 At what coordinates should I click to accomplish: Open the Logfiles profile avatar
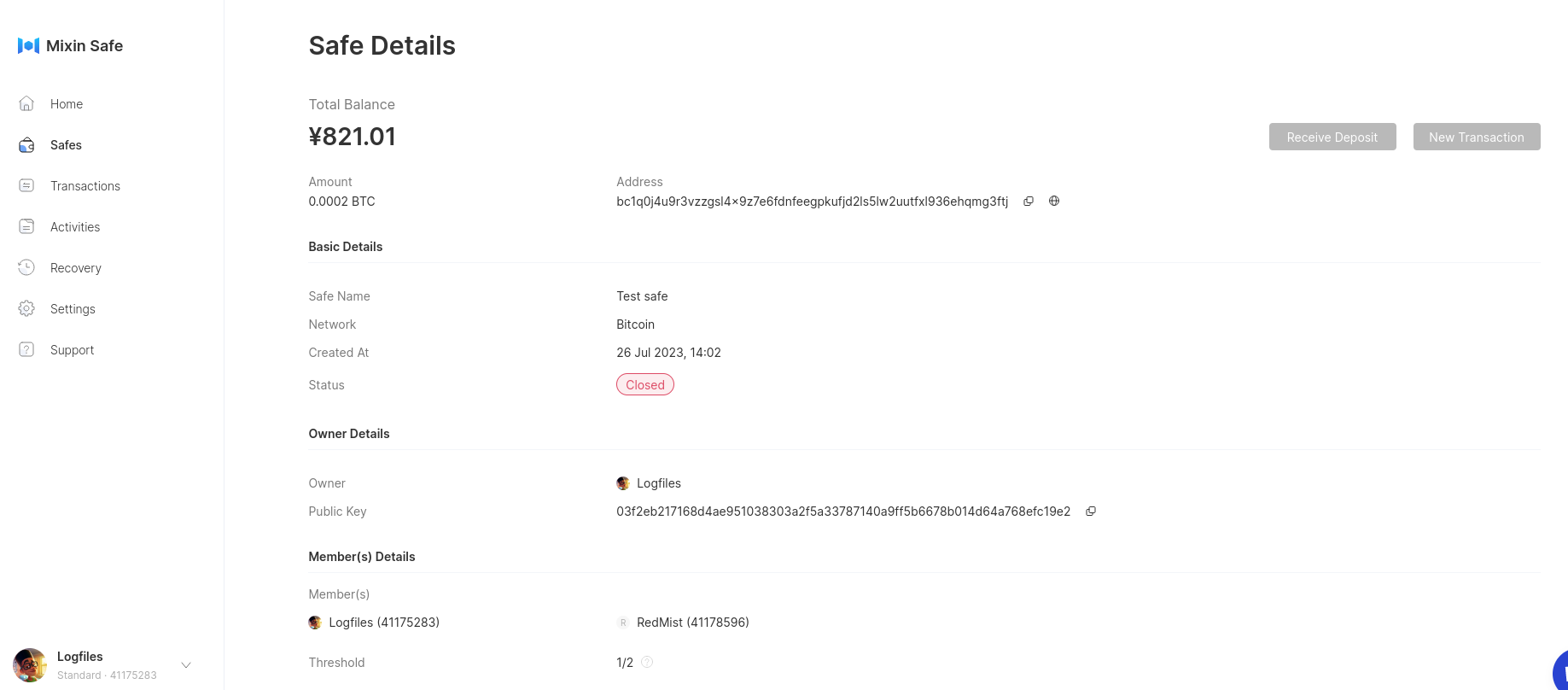pyautogui.click(x=30, y=665)
